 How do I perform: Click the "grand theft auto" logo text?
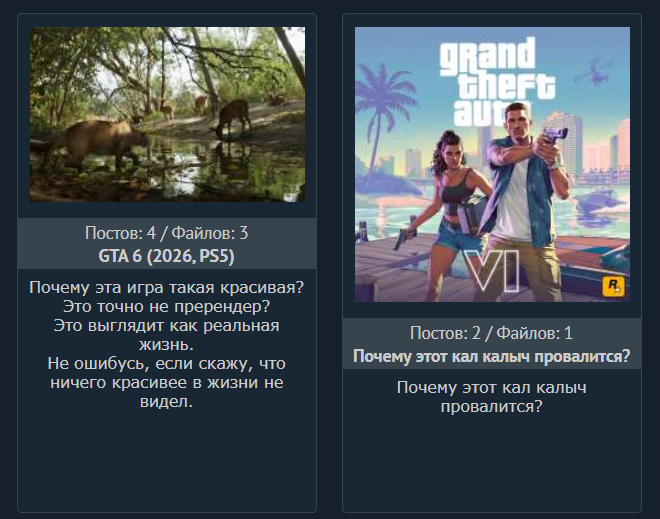497,81
